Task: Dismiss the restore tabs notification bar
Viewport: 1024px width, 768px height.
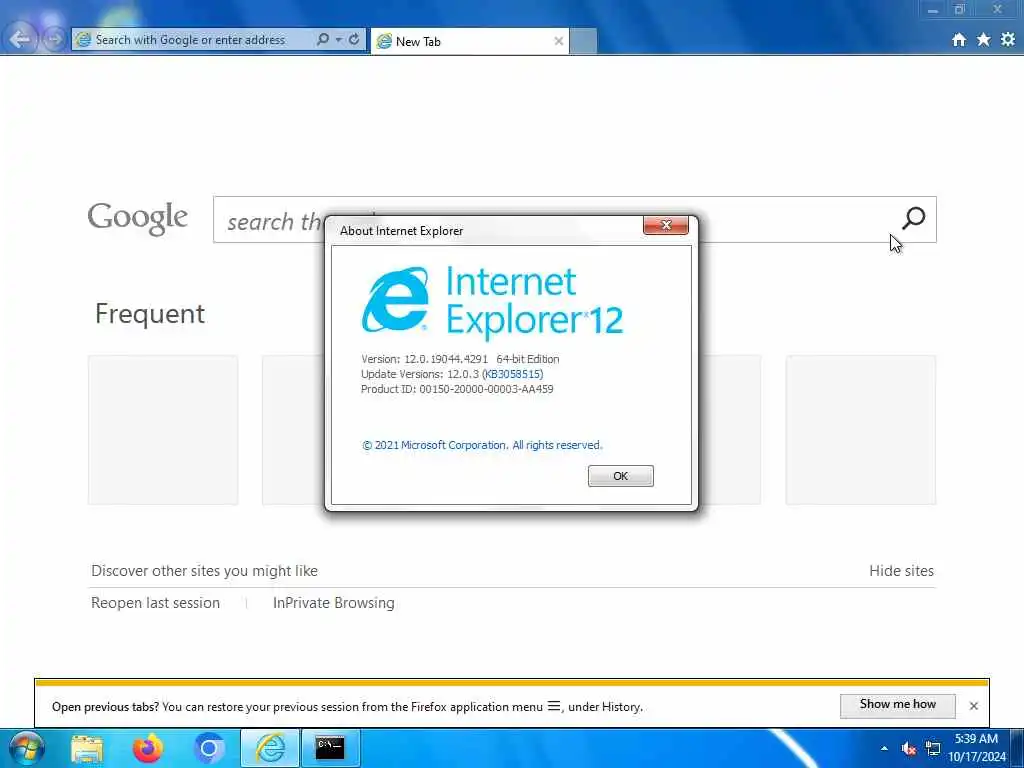Action: (x=974, y=706)
